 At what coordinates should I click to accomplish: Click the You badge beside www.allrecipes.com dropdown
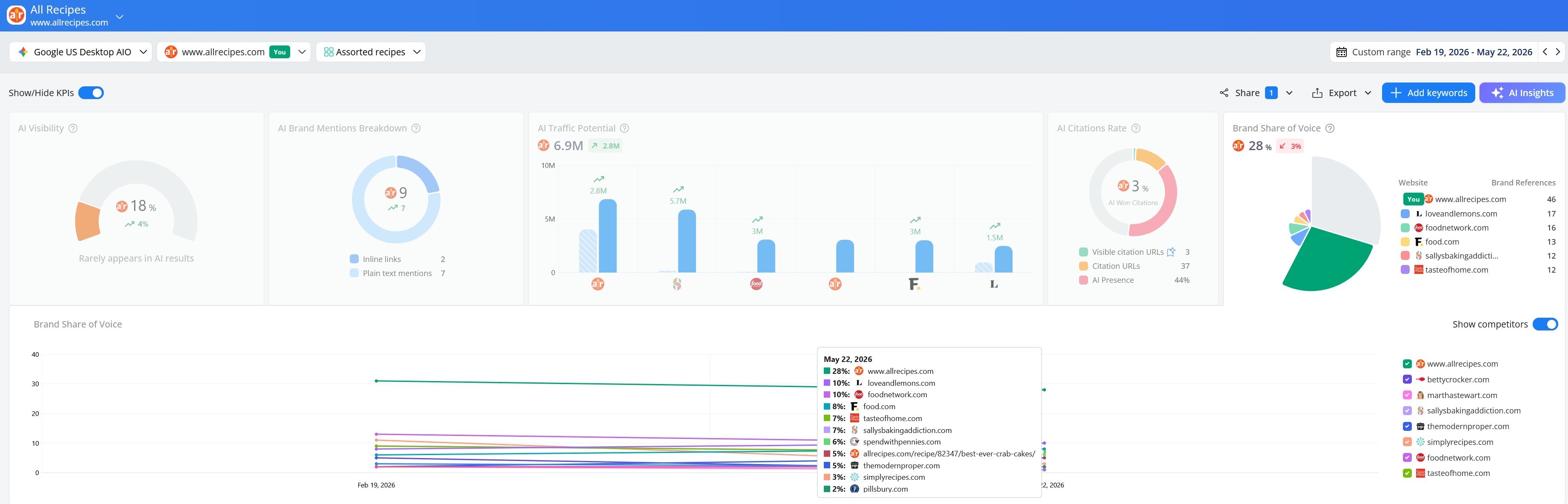[280, 52]
